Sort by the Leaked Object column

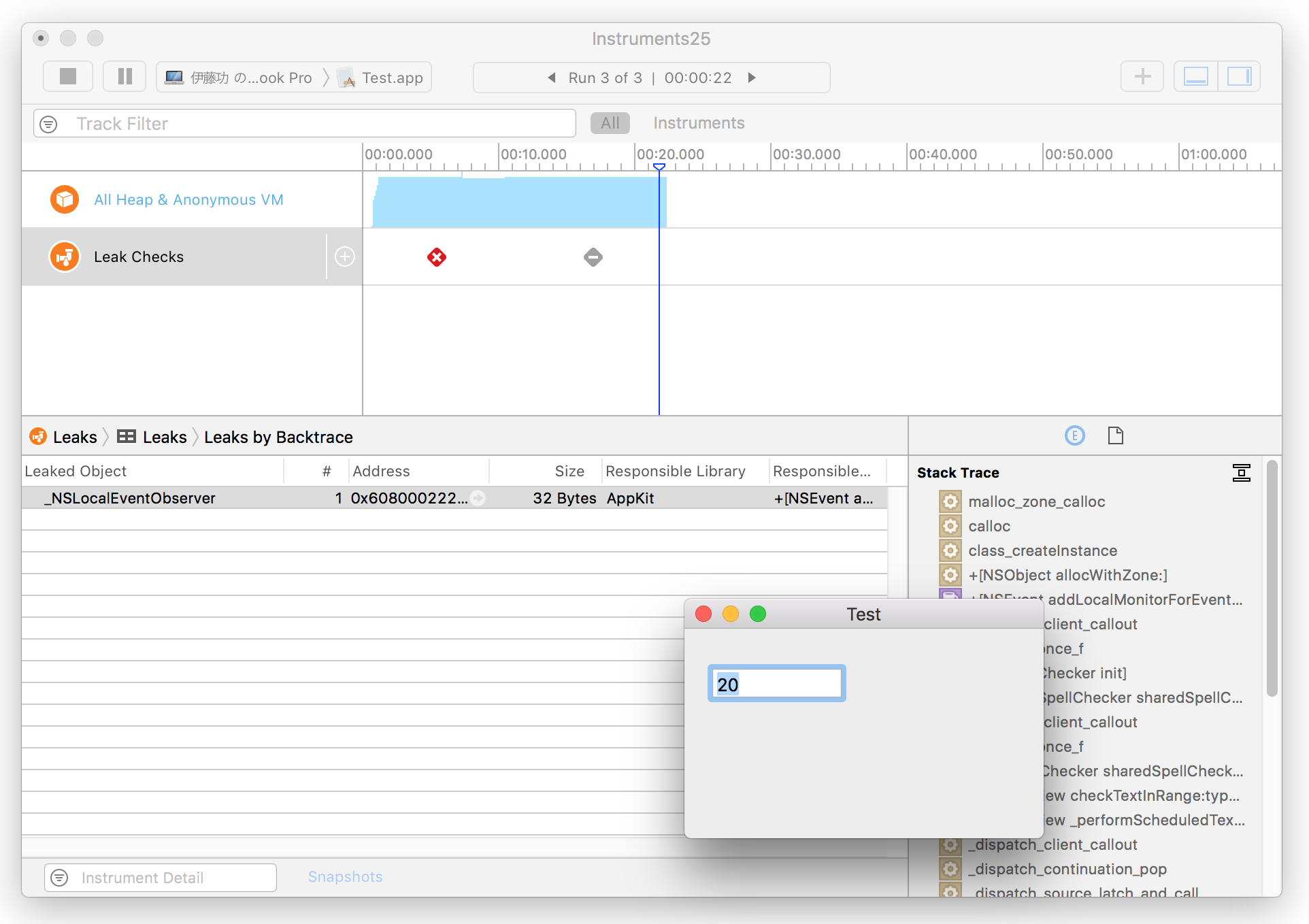153,471
